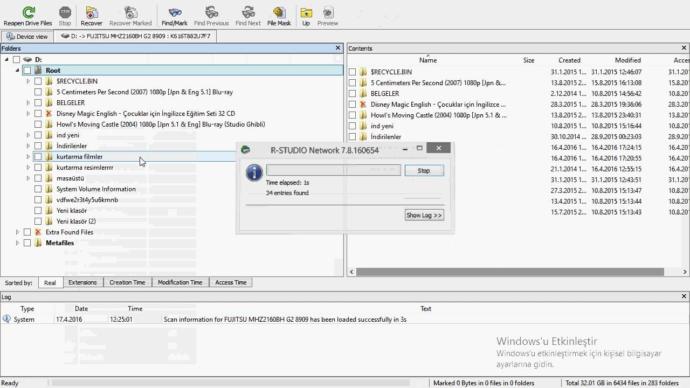The height and width of the screenshot is (388, 690).
Task: Check Extra Found Files checkbox
Action: tap(27, 232)
